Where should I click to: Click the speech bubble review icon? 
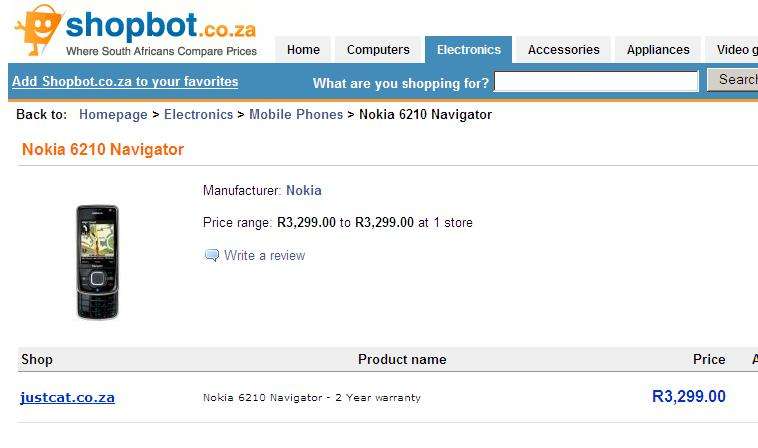click(212, 255)
